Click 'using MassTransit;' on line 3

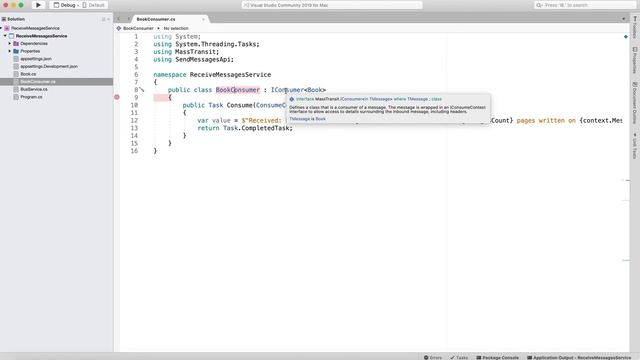pos(186,52)
